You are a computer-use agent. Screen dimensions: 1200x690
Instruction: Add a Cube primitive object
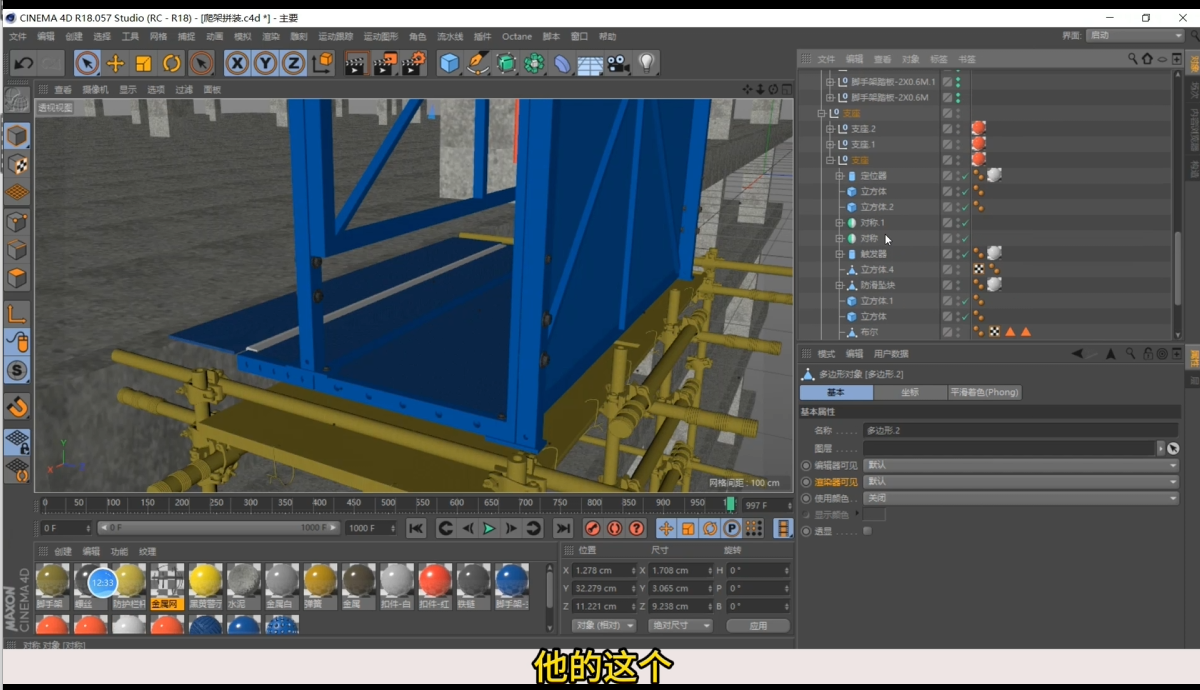click(x=450, y=63)
